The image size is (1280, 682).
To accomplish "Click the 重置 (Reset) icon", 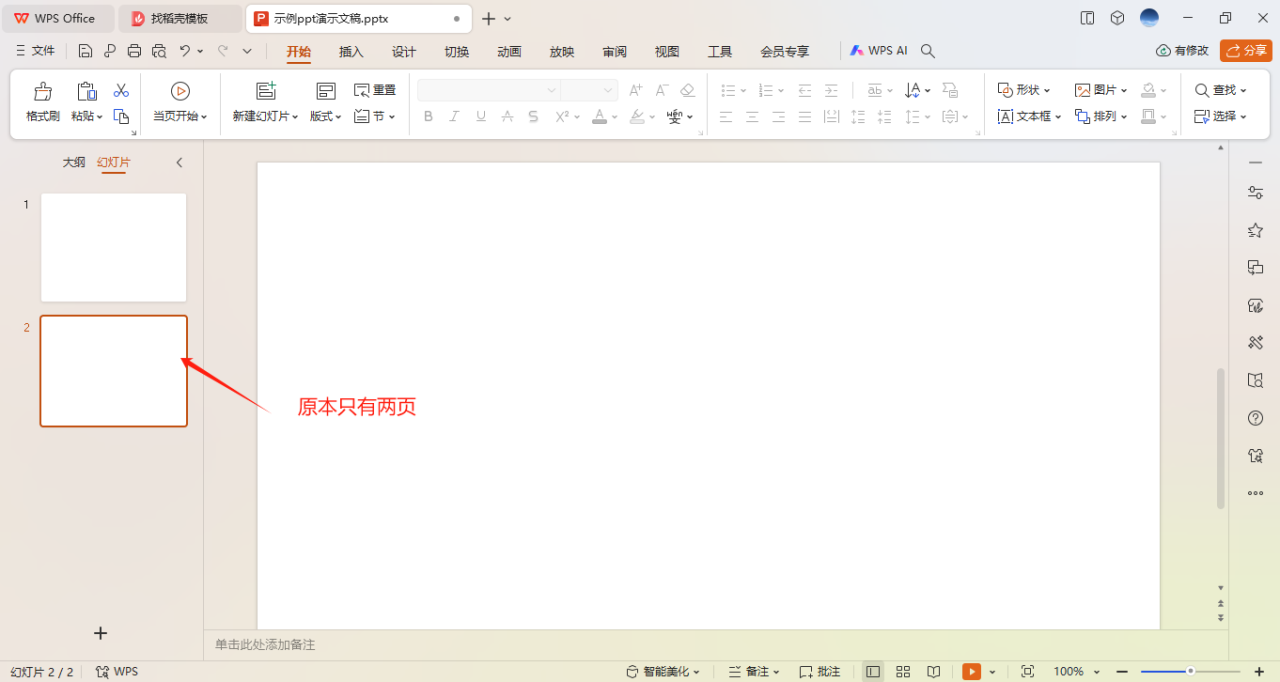I will tap(374, 89).
